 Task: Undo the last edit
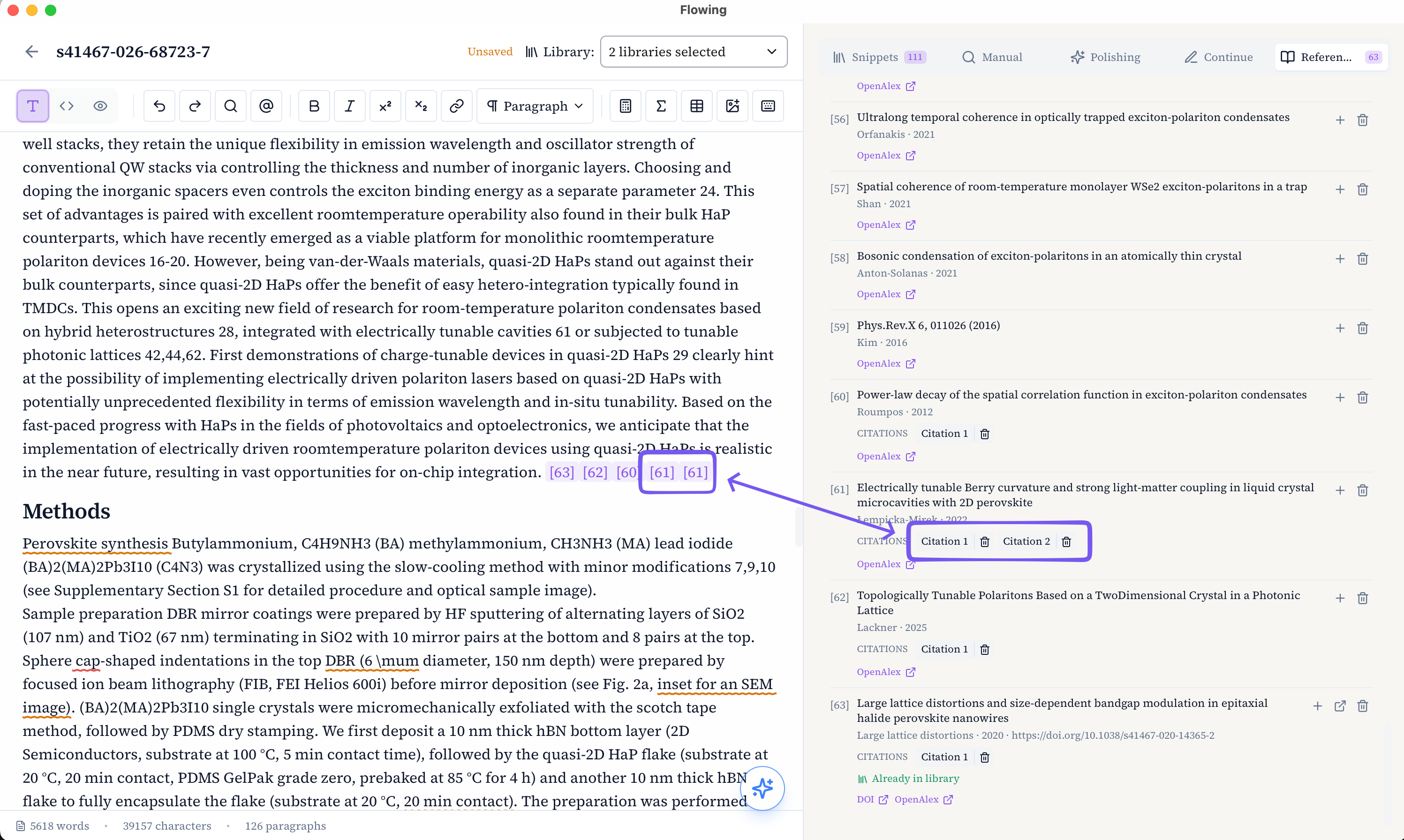pos(159,106)
